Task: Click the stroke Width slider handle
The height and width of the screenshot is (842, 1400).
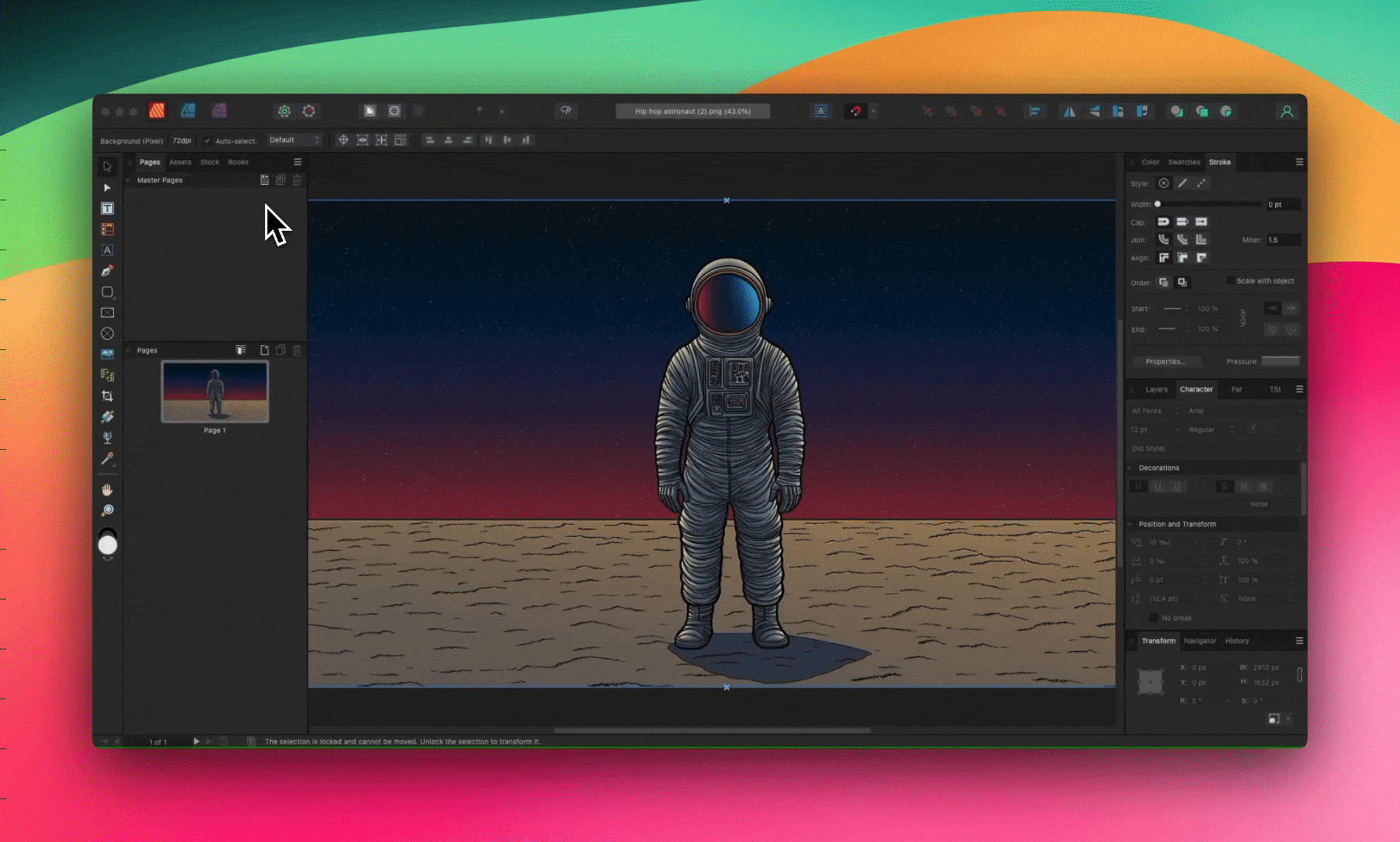Action: pyautogui.click(x=1158, y=204)
